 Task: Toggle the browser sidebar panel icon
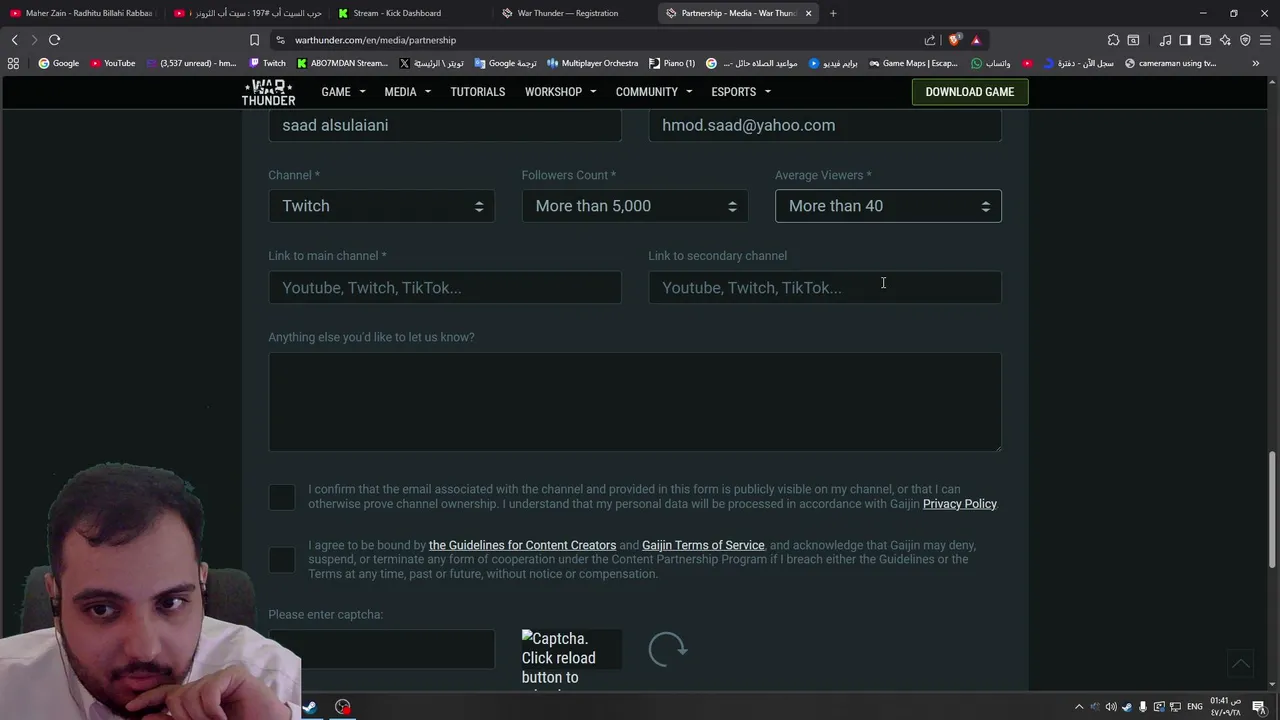click(x=1185, y=40)
